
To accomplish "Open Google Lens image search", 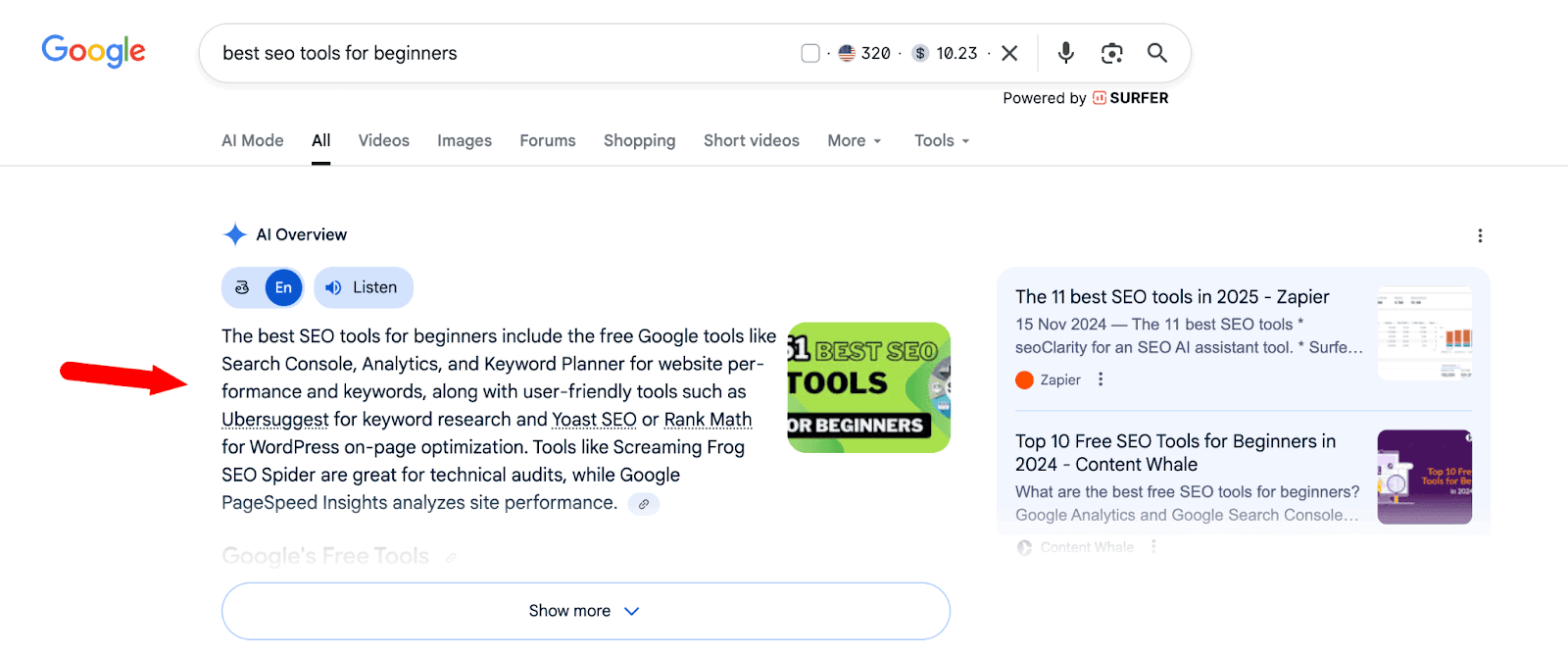I will [1111, 53].
